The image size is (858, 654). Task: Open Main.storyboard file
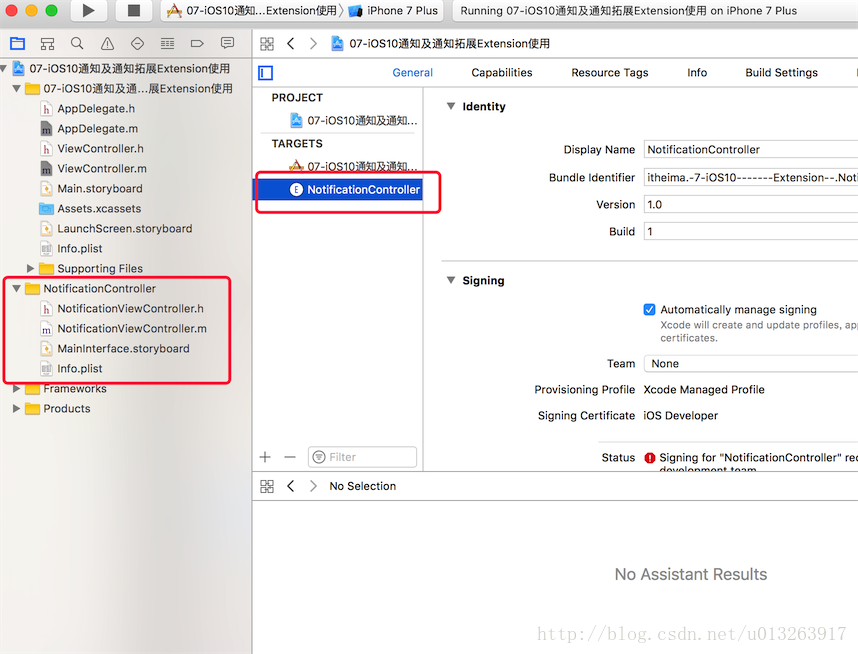click(x=100, y=188)
